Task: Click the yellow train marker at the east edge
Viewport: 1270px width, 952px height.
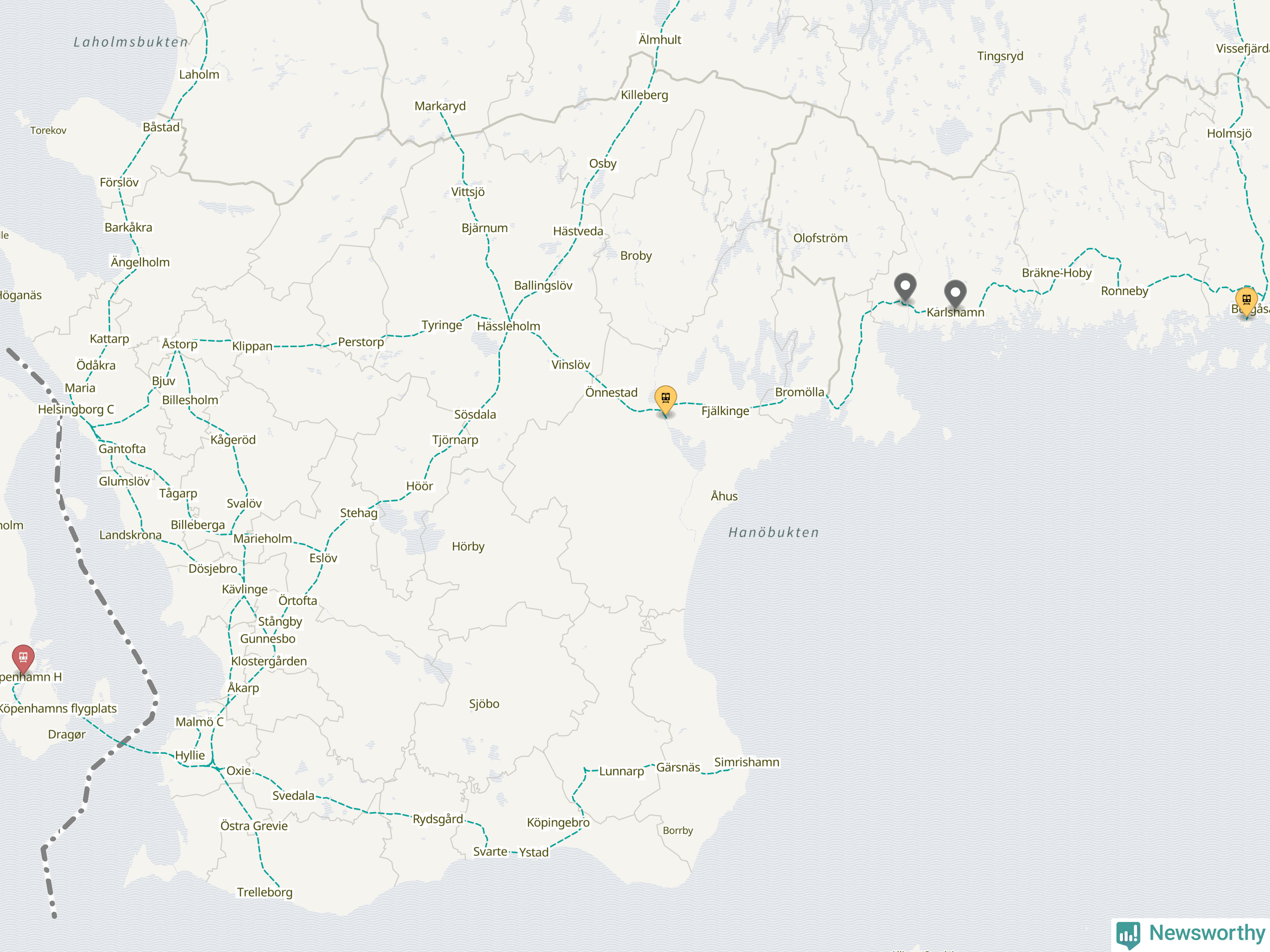Action: 1247,301
